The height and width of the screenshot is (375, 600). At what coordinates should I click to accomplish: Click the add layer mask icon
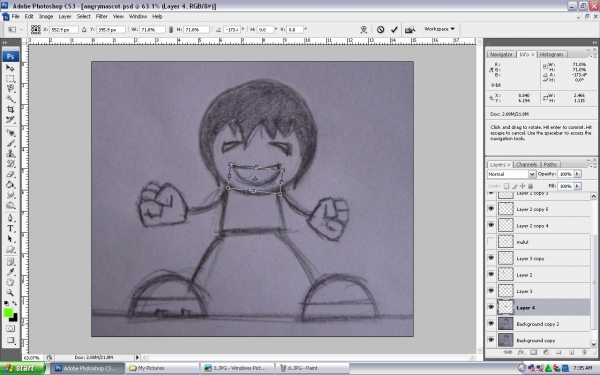tap(533, 352)
